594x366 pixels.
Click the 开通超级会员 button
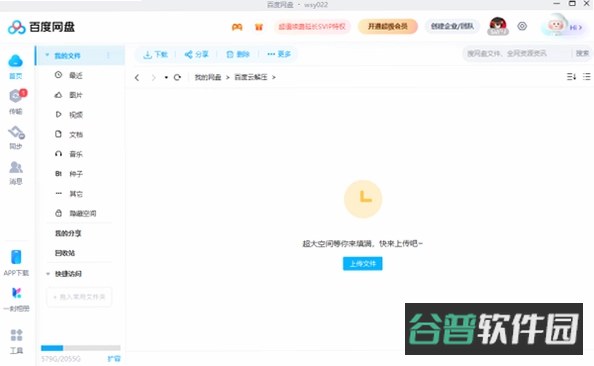388,26
